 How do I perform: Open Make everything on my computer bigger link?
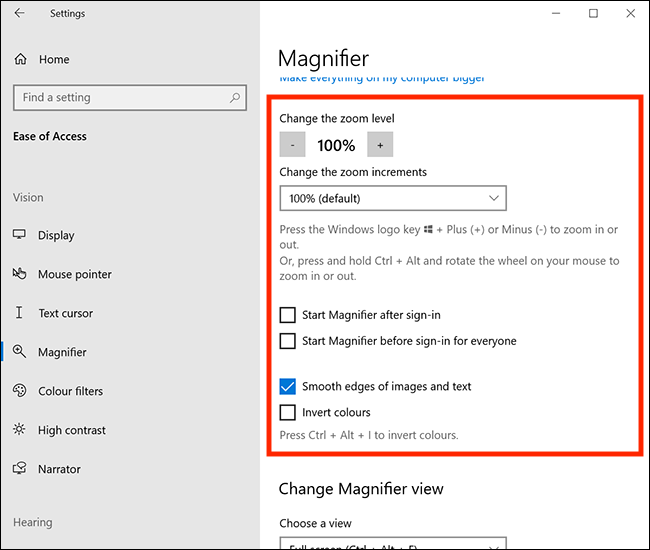pyautogui.click(x=382, y=78)
